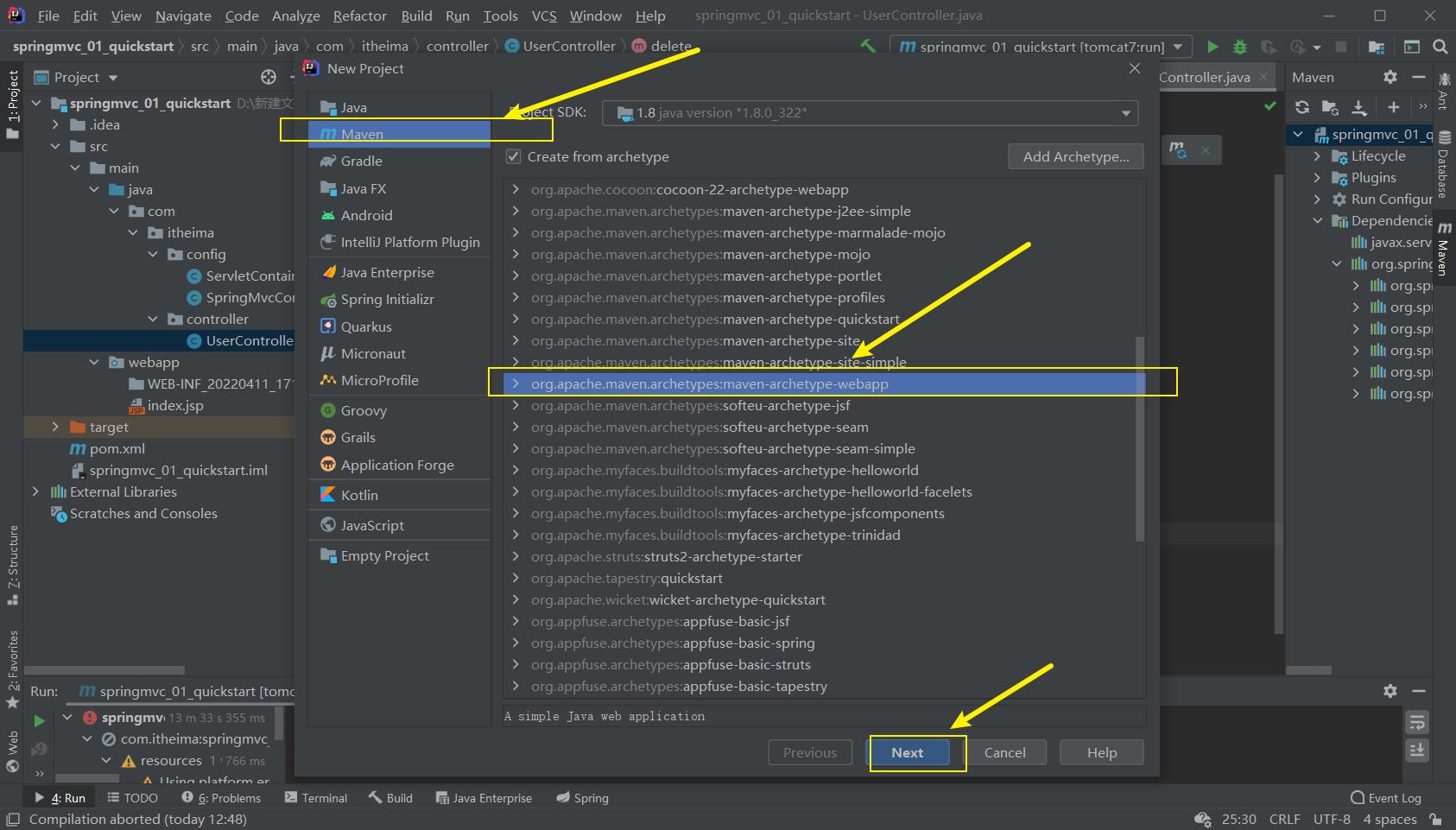Click the Cancel button

pos(1005,752)
